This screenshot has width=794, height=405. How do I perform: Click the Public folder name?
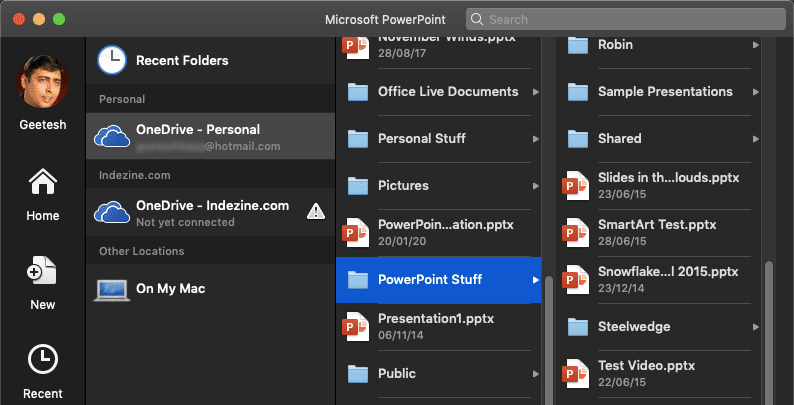pyautogui.click(x=396, y=374)
